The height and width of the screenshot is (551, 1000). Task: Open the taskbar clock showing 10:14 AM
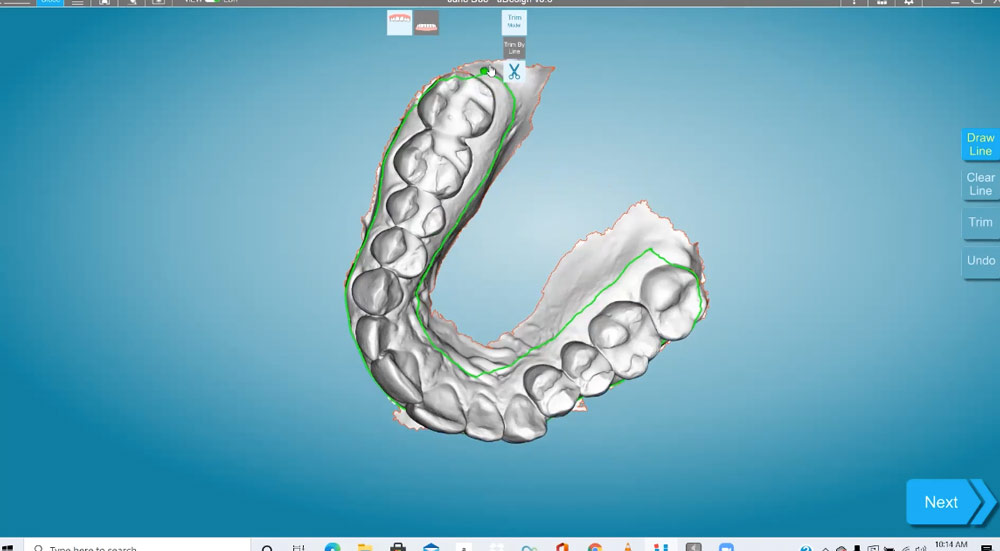950,545
